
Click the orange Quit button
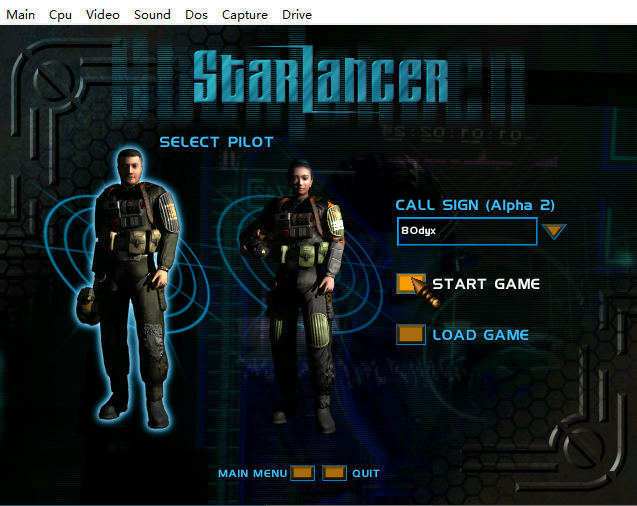click(x=334, y=473)
